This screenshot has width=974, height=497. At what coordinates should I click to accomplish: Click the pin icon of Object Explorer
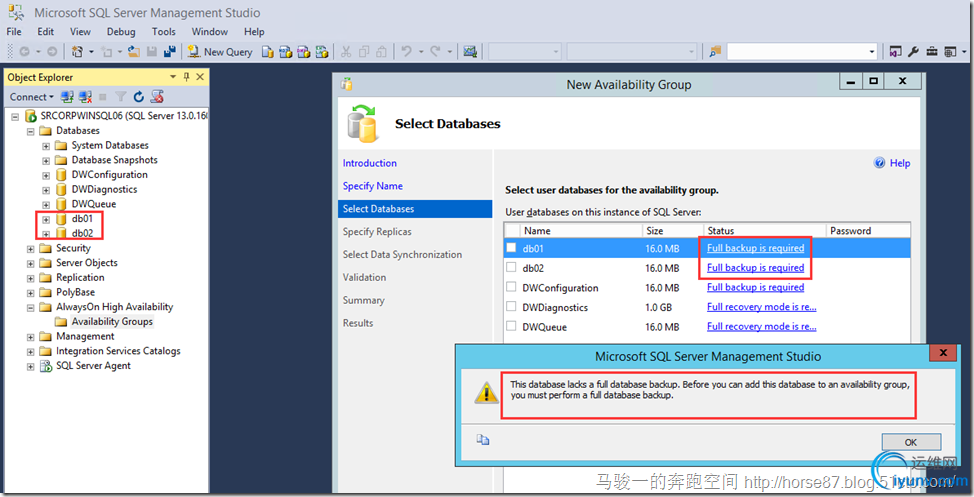(186, 77)
